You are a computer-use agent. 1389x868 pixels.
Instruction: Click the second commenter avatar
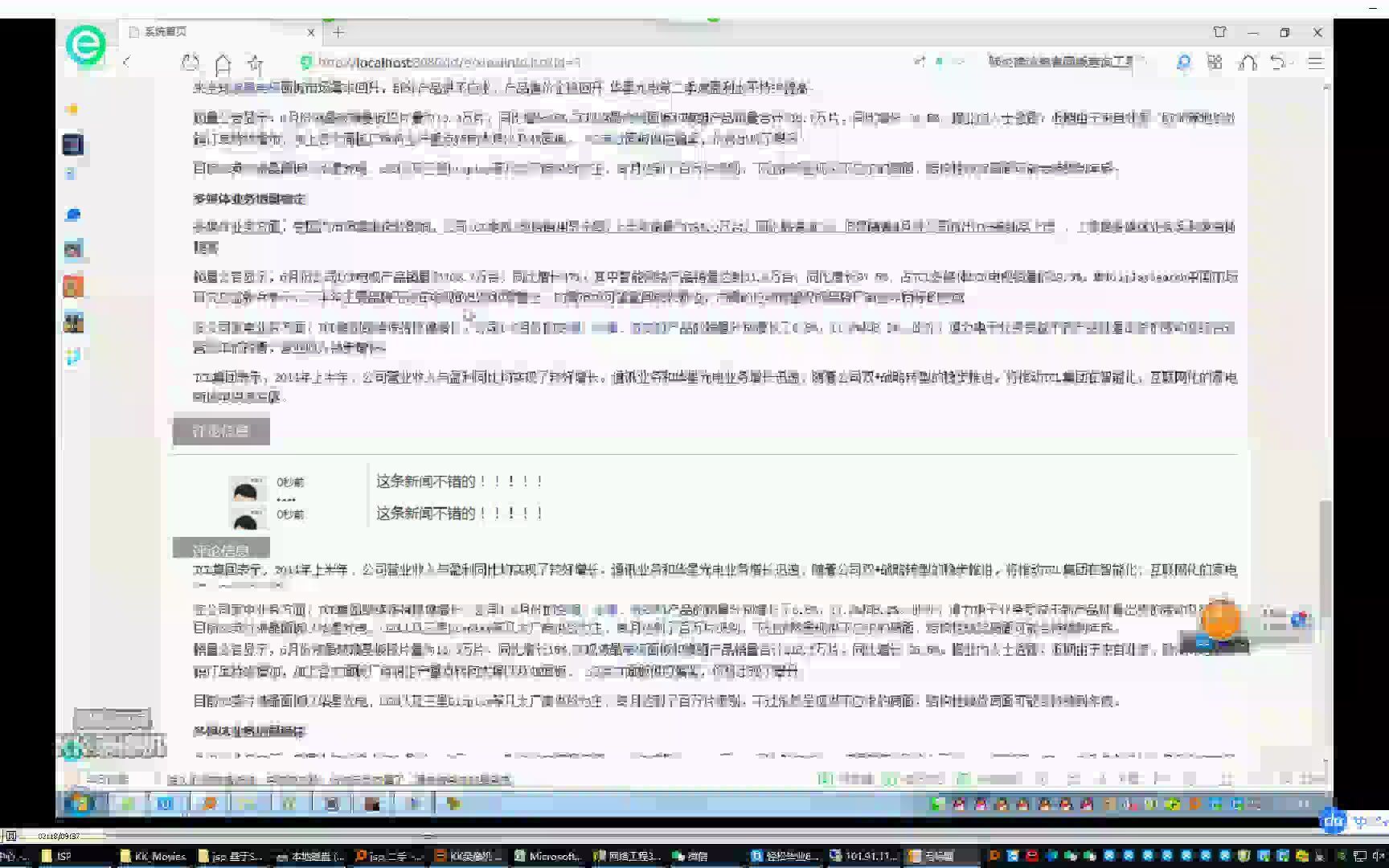[246, 518]
